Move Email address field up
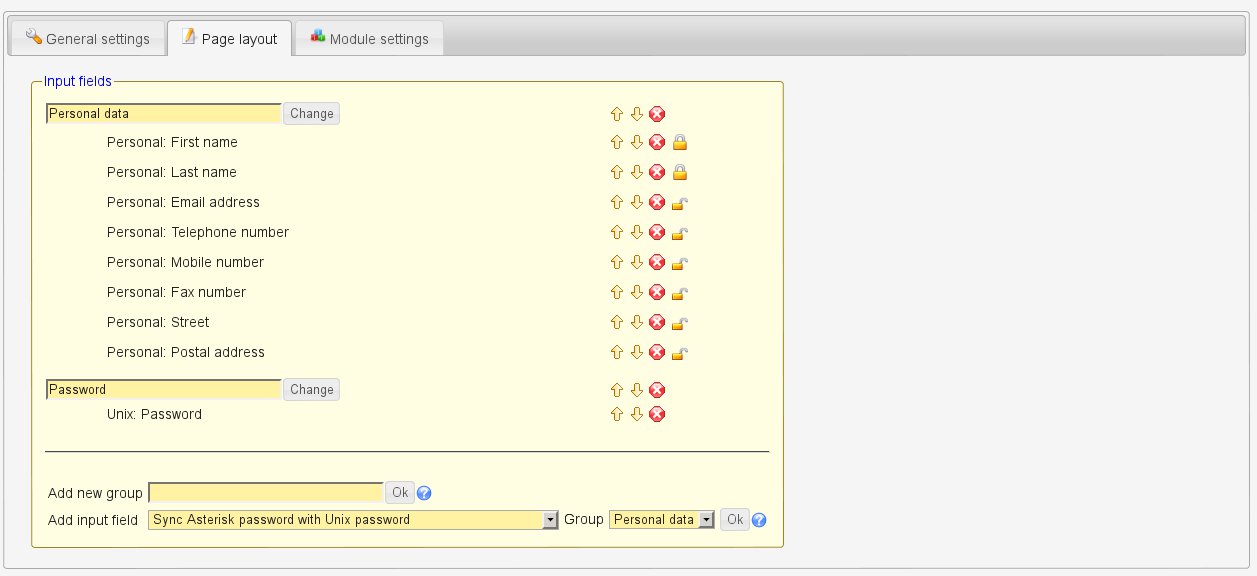The image size is (1257, 576). (617, 203)
